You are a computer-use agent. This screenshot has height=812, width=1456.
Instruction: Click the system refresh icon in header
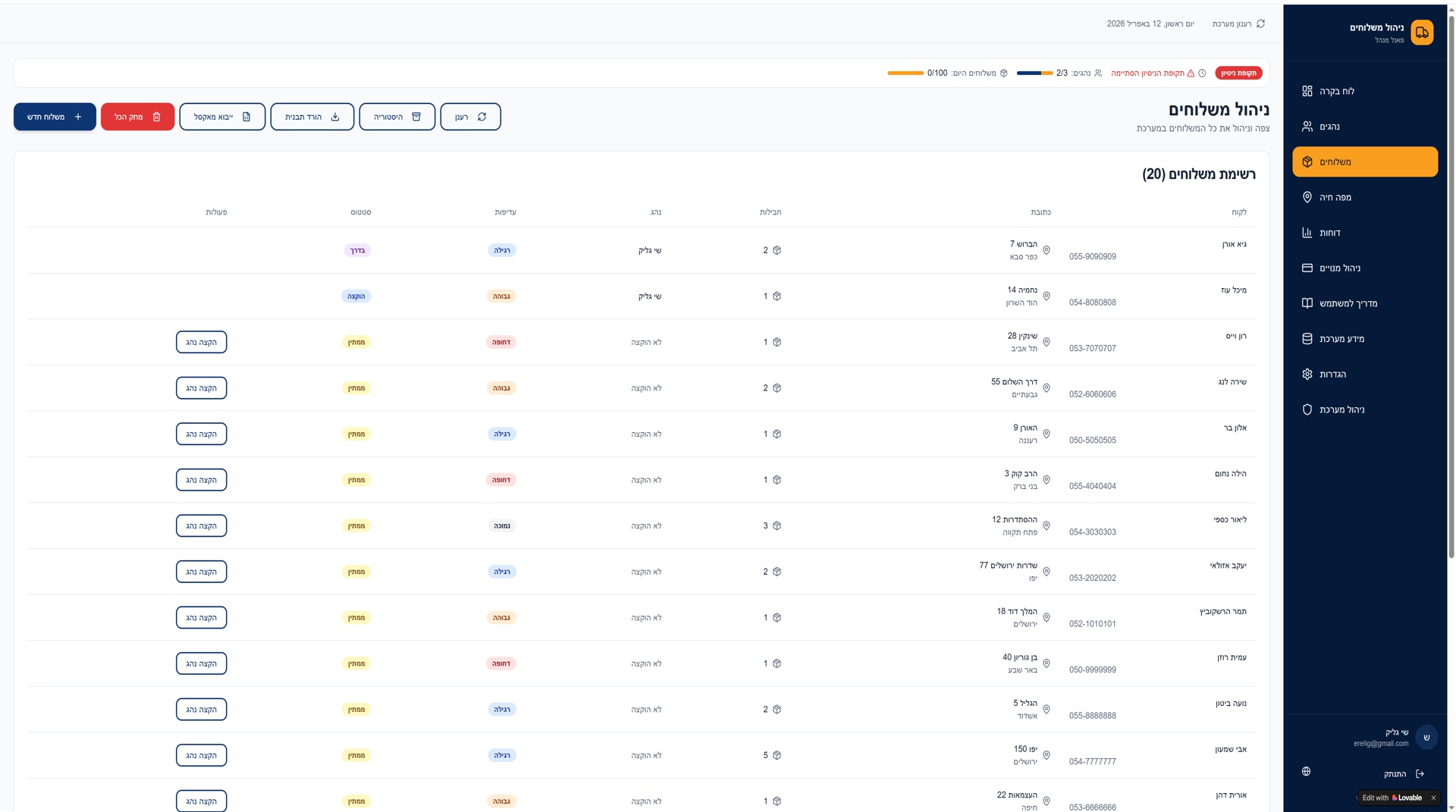click(1260, 24)
